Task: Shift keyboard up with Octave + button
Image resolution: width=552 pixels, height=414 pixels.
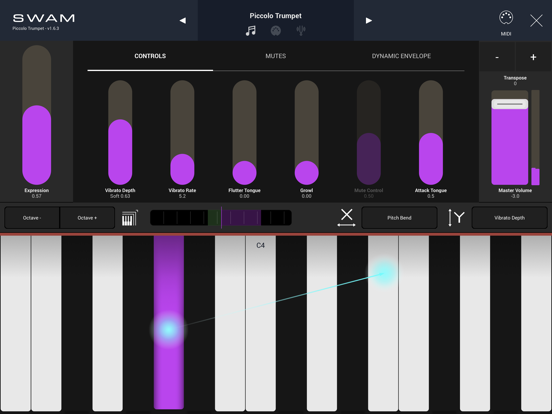Action: coord(87,218)
